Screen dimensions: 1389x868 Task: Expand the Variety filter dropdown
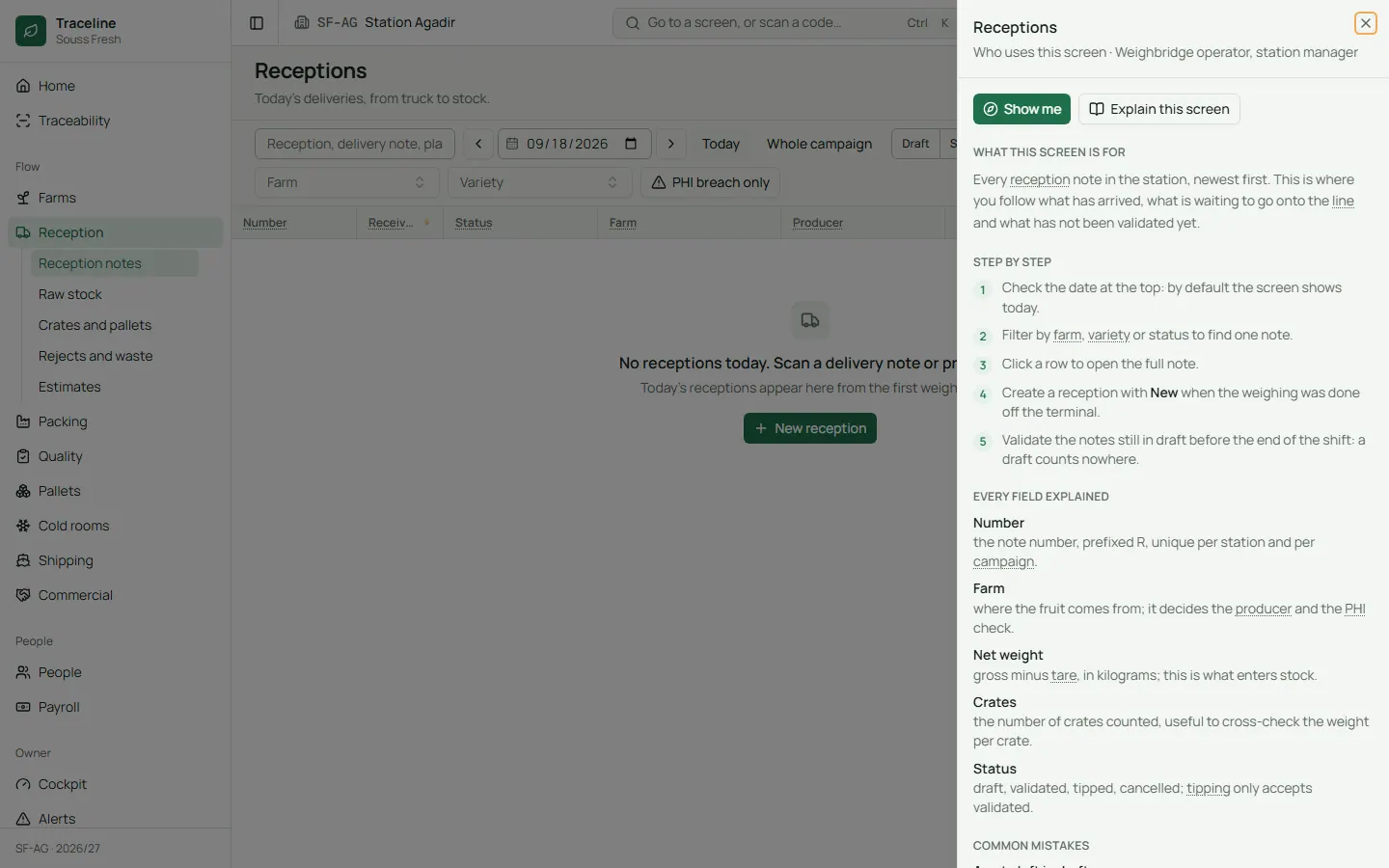540,182
